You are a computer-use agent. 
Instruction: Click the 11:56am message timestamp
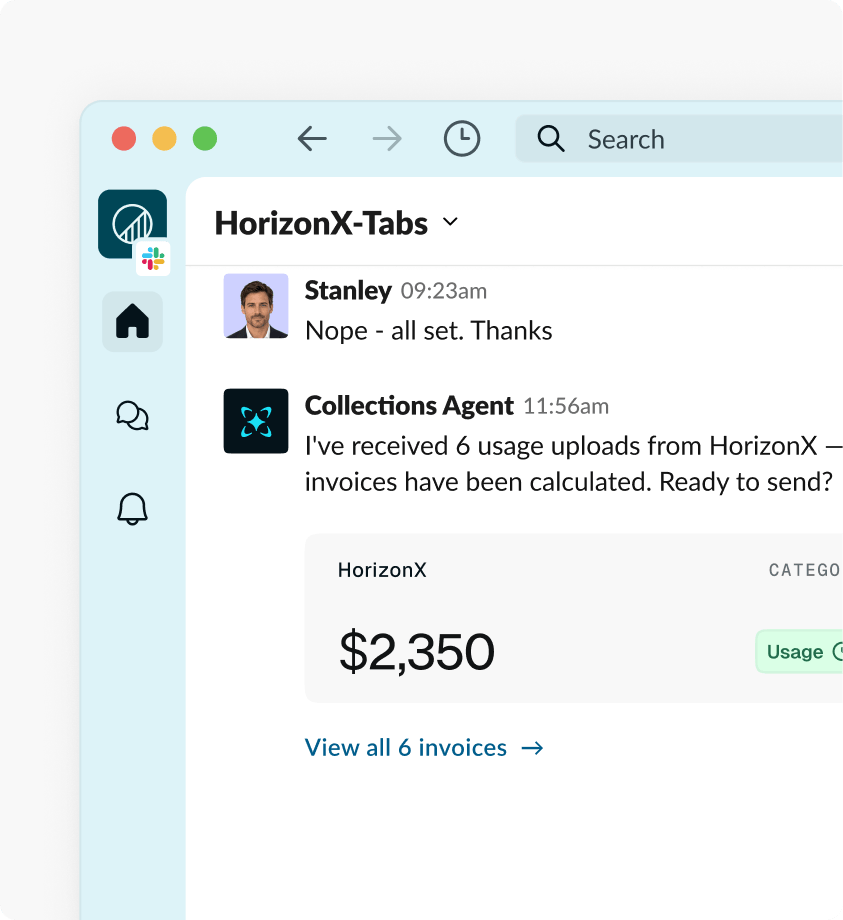tap(566, 406)
